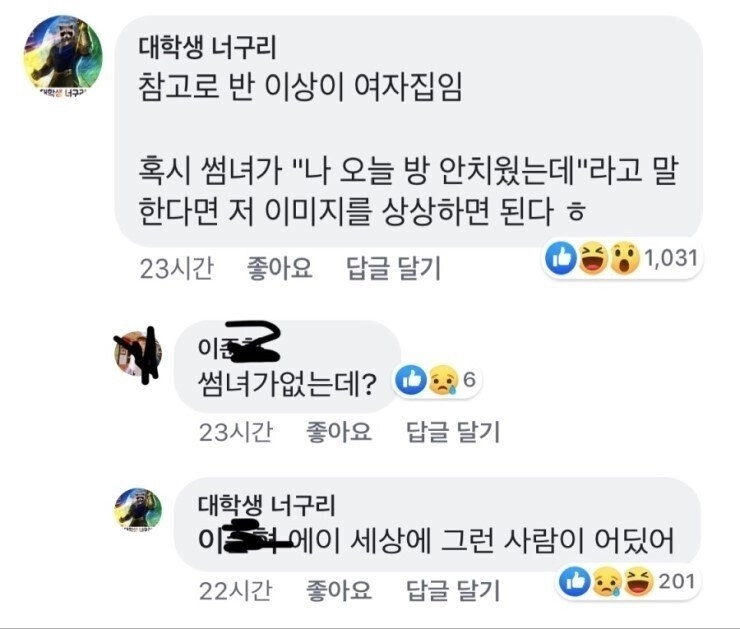
Task: Open the 22시간 timestamp on the last reply
Action: pyautogui.click(x=233, y=592)
